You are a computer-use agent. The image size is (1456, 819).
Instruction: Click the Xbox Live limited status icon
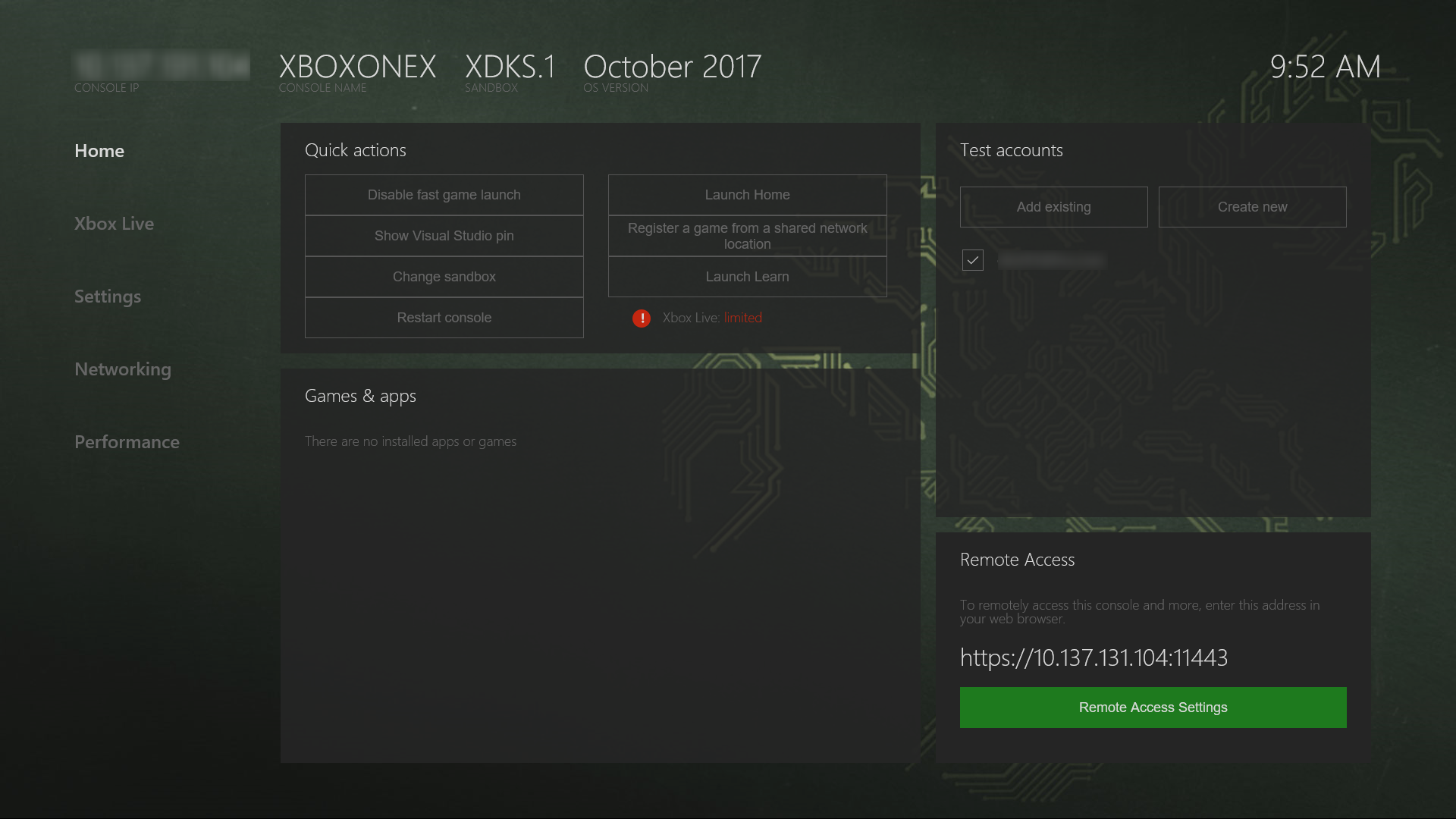pos(642,318)
